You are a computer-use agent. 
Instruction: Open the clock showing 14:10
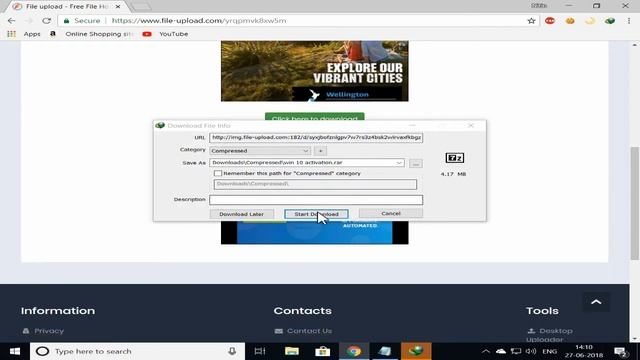(584, 351)
